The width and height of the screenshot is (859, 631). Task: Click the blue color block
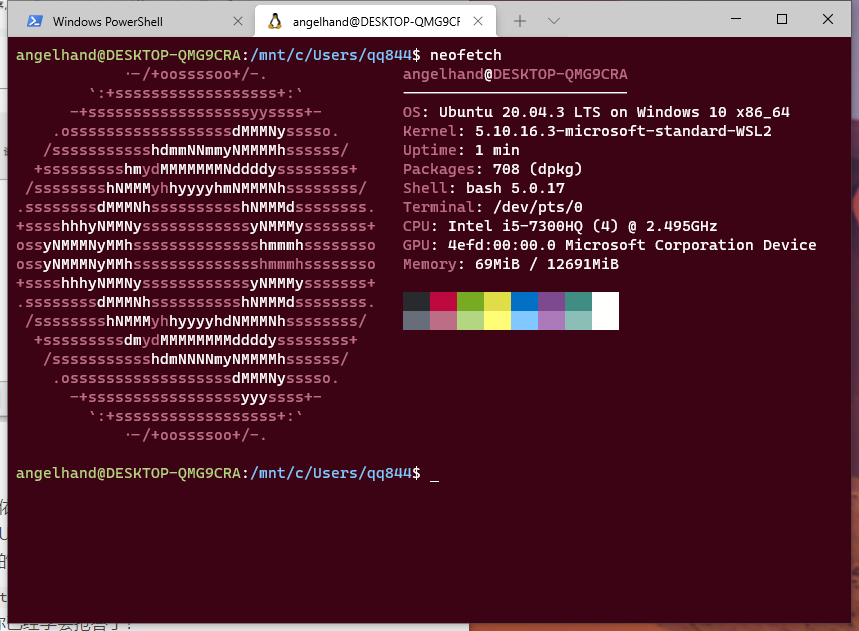[x=524, y=301]
